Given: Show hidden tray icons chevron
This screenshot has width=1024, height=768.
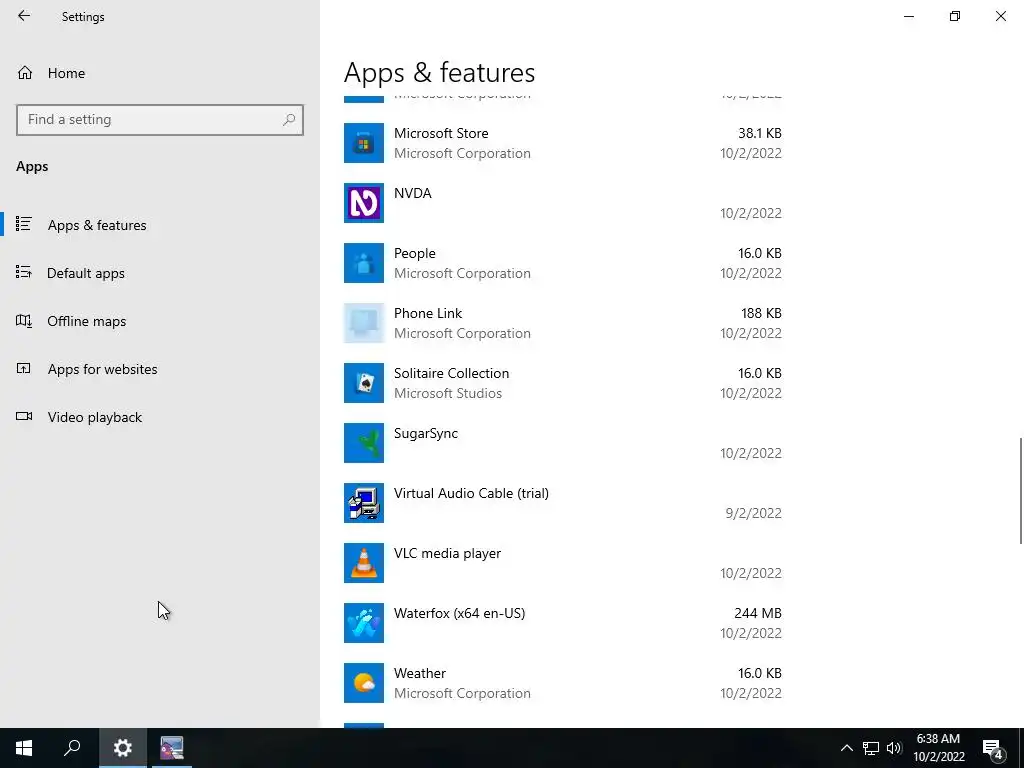Looking at the screenshot, I should click(x=846, y=748).
